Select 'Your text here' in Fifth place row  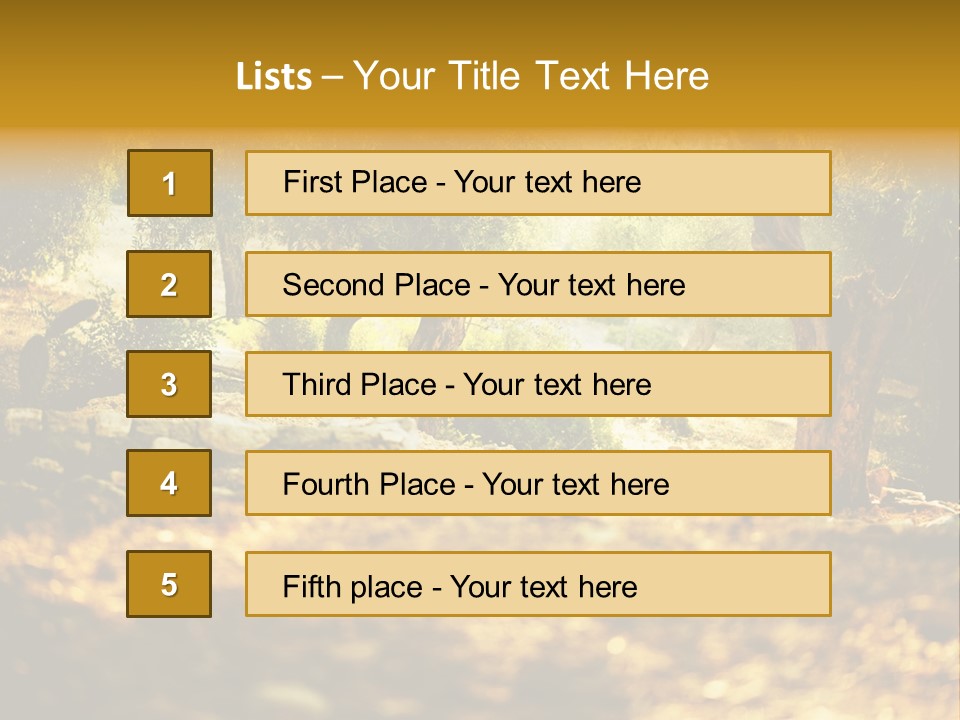tap(543, 586)
